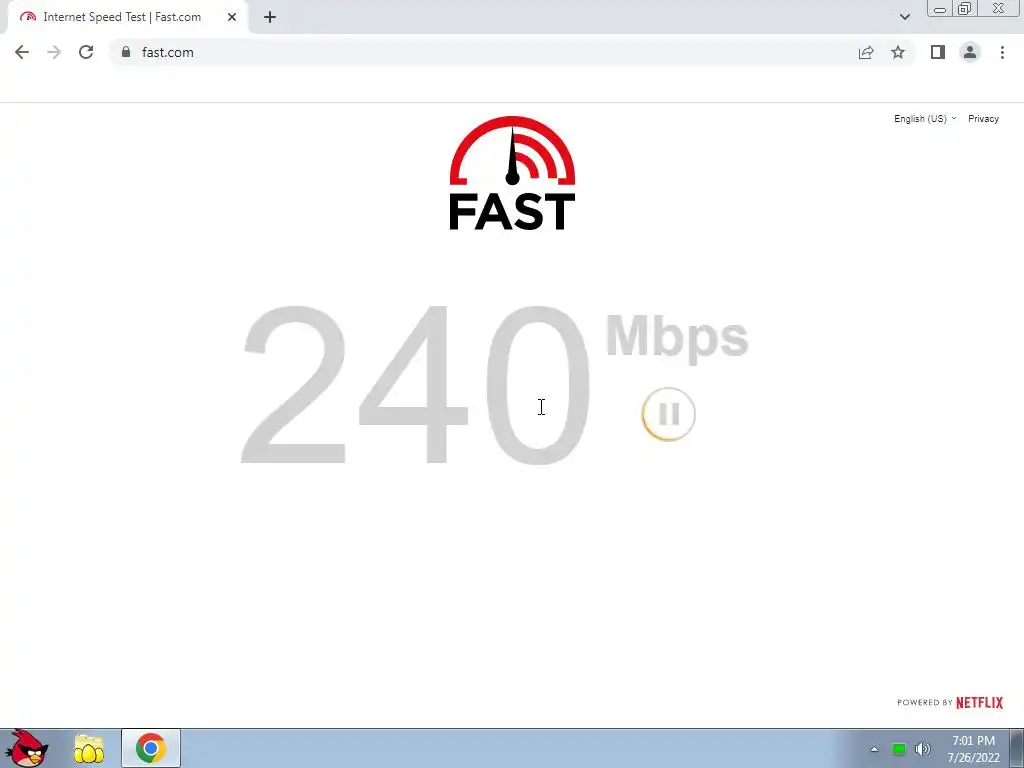Pause the speed test
Viewport: 1024px width, 768px height.
pyautogui.click(x=668, y=414)
